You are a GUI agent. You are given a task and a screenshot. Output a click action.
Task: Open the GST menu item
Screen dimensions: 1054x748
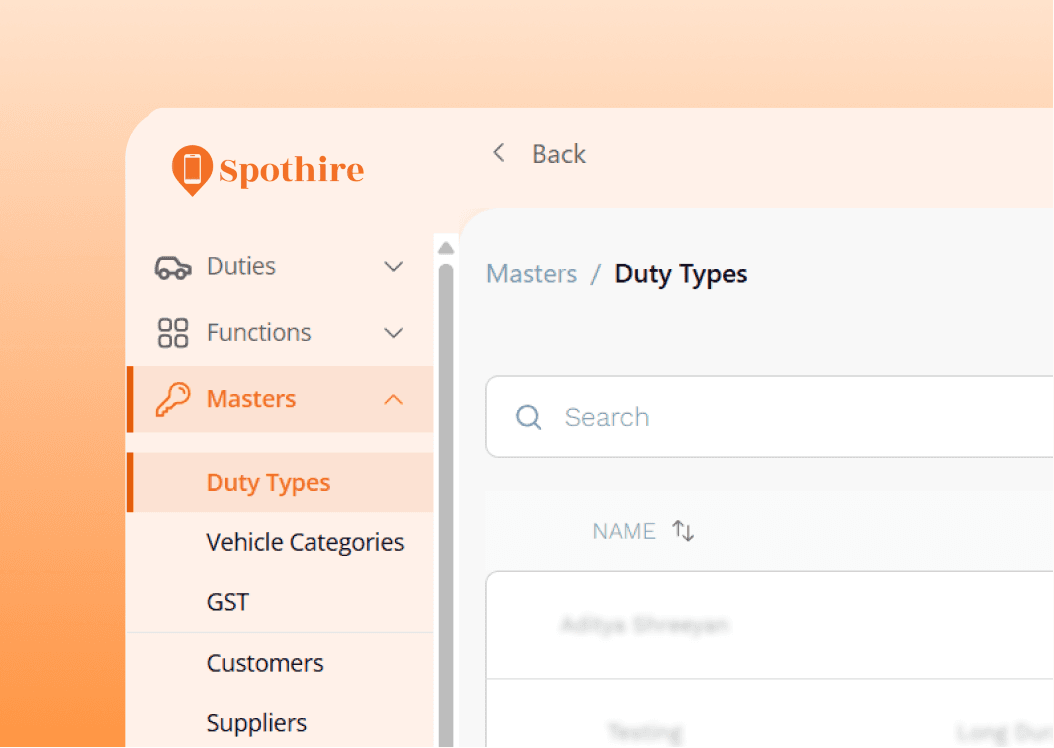pyautogui.click(x=228, y=602)
